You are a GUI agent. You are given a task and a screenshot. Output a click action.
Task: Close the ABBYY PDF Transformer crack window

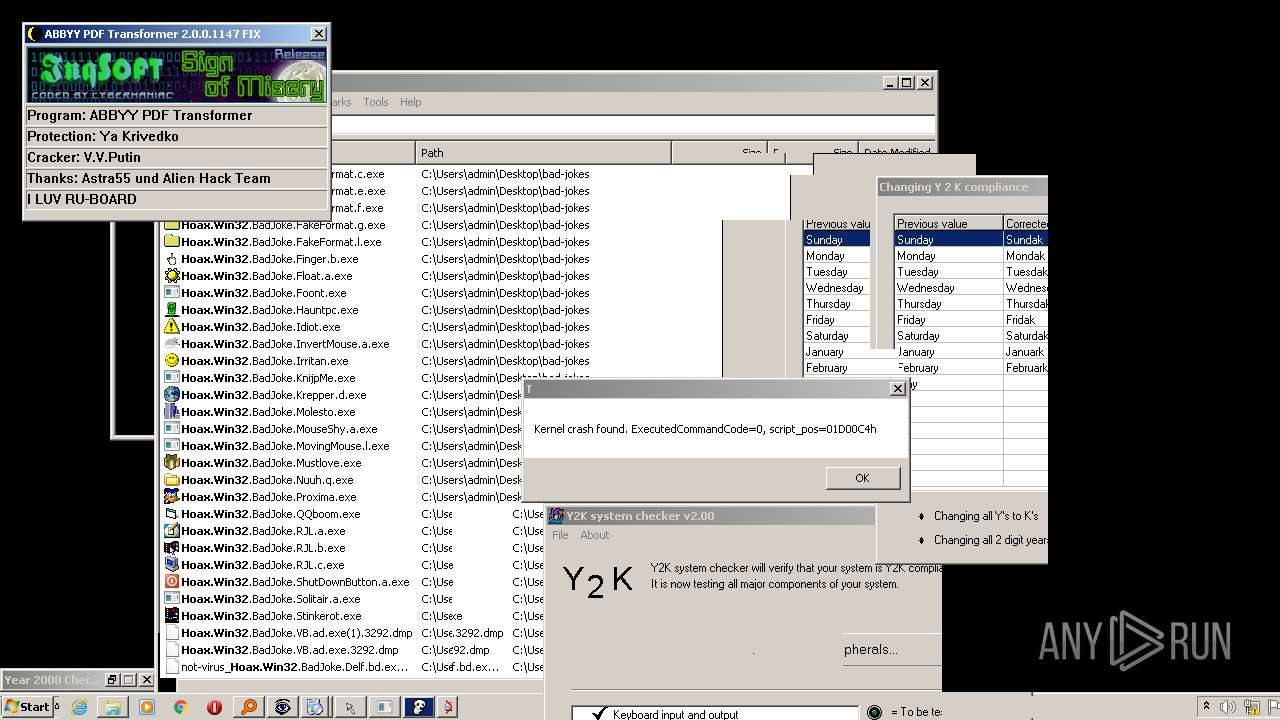(318, 34)
